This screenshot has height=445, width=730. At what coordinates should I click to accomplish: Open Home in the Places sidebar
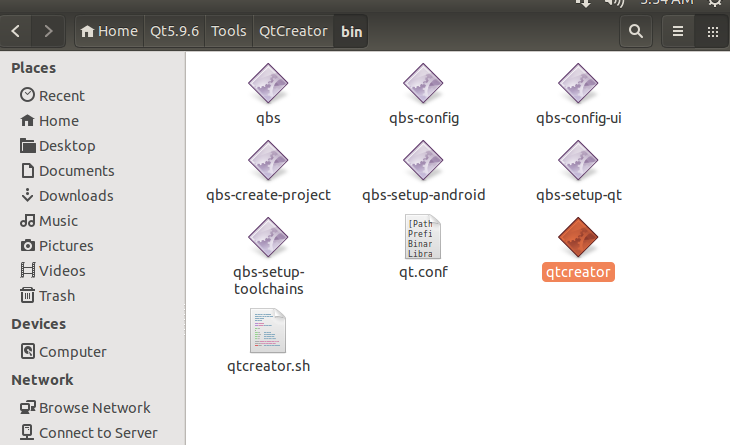[50, 121]
